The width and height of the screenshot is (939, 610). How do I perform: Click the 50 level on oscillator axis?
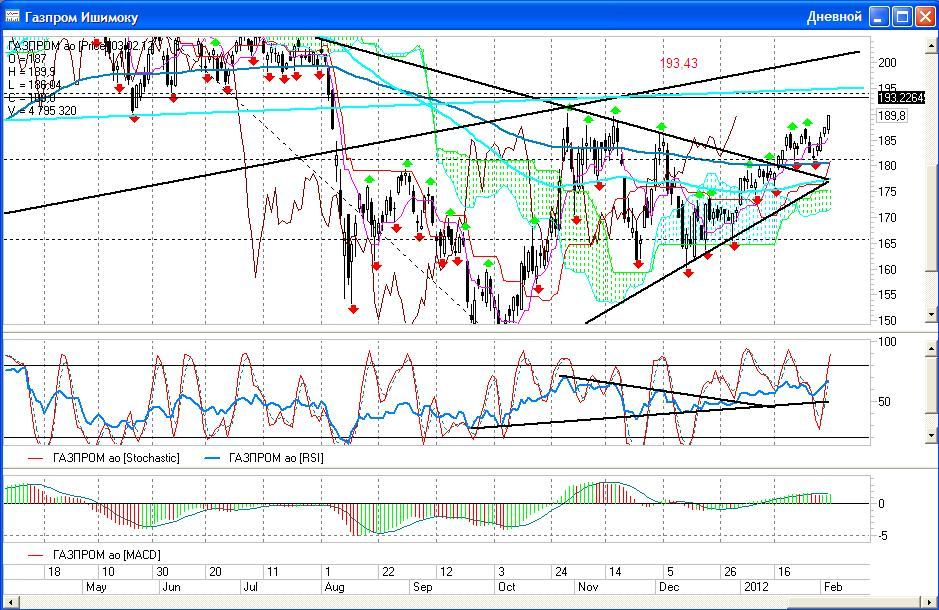point(884,402)
